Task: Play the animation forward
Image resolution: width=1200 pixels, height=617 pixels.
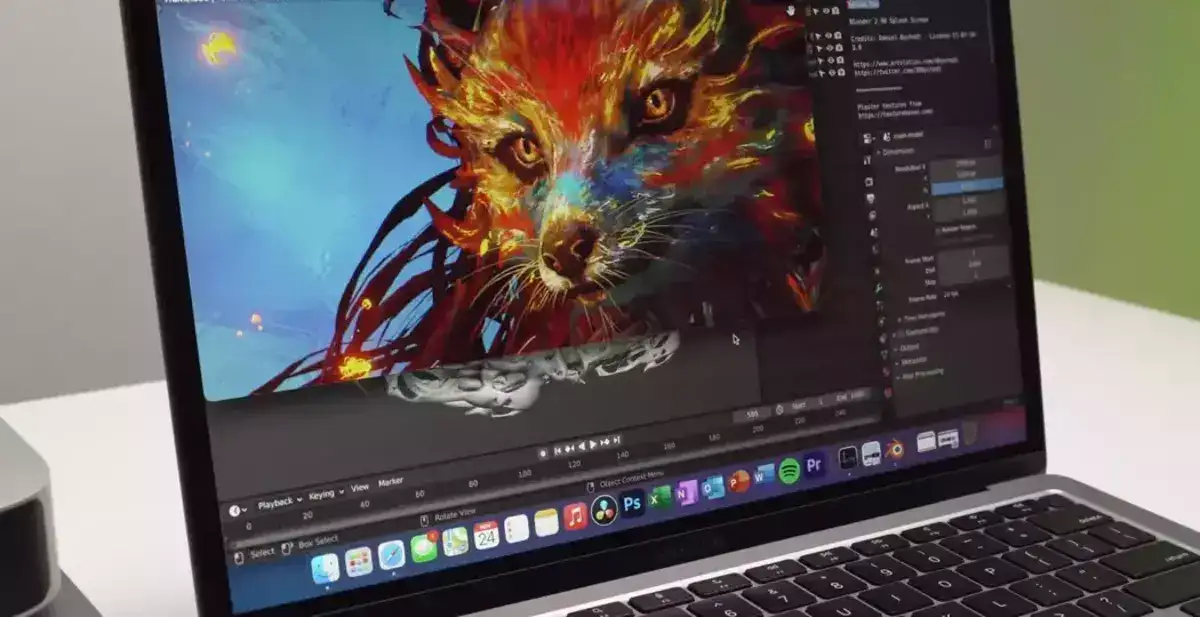Action: pos(594,444)
